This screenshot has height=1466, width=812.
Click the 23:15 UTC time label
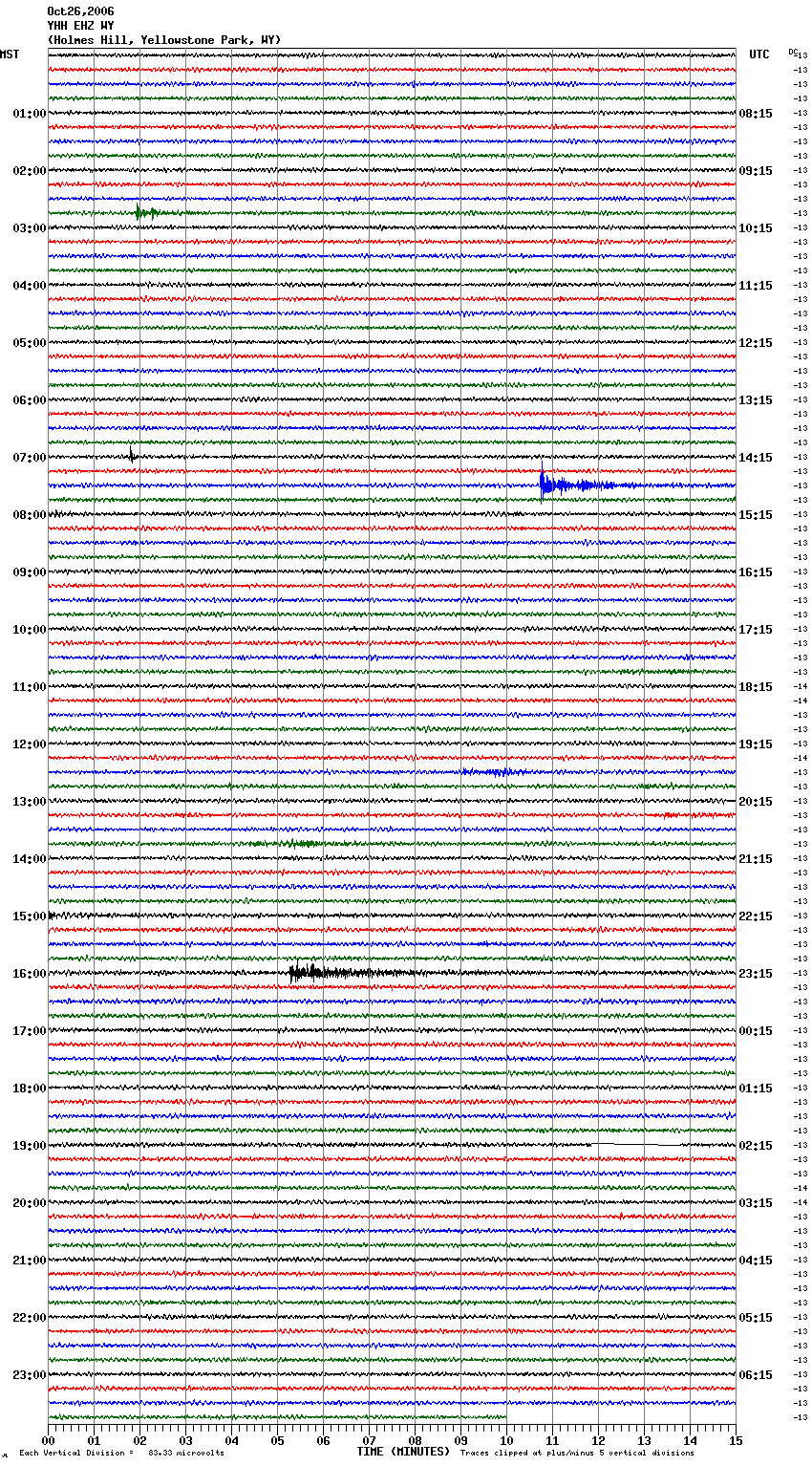click(x=756, y=974)
